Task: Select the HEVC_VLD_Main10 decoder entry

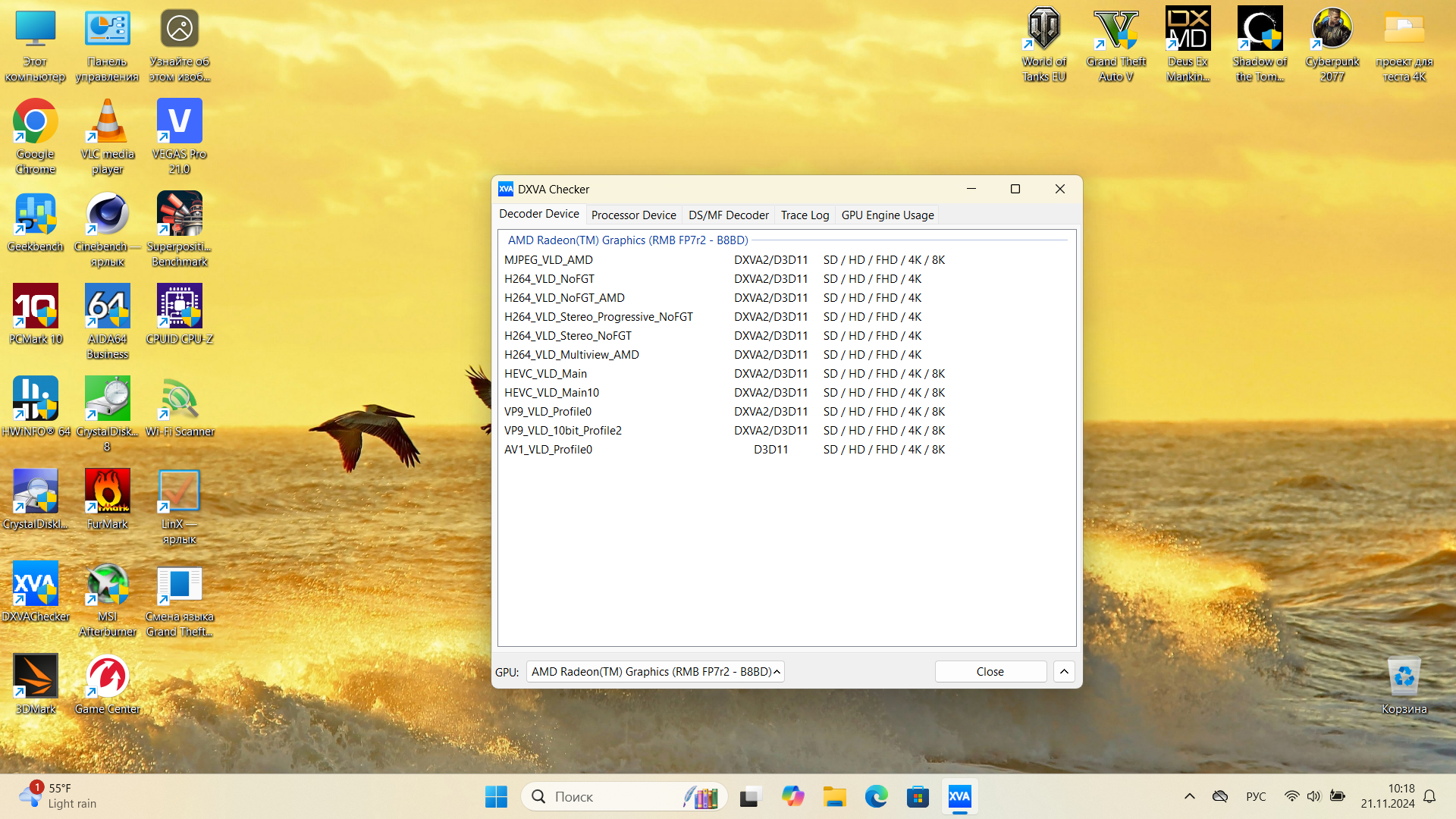Action: (x=551, y=393)
